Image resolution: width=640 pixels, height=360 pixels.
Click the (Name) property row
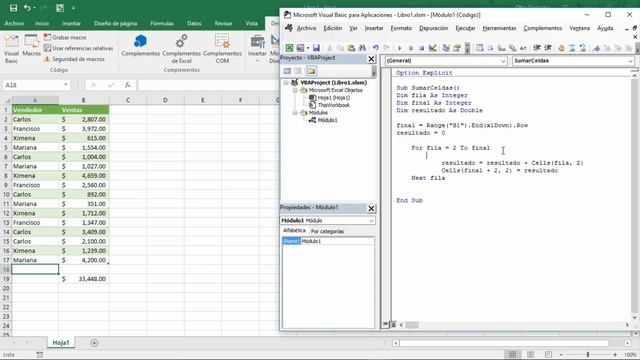(x=328, y=241)
